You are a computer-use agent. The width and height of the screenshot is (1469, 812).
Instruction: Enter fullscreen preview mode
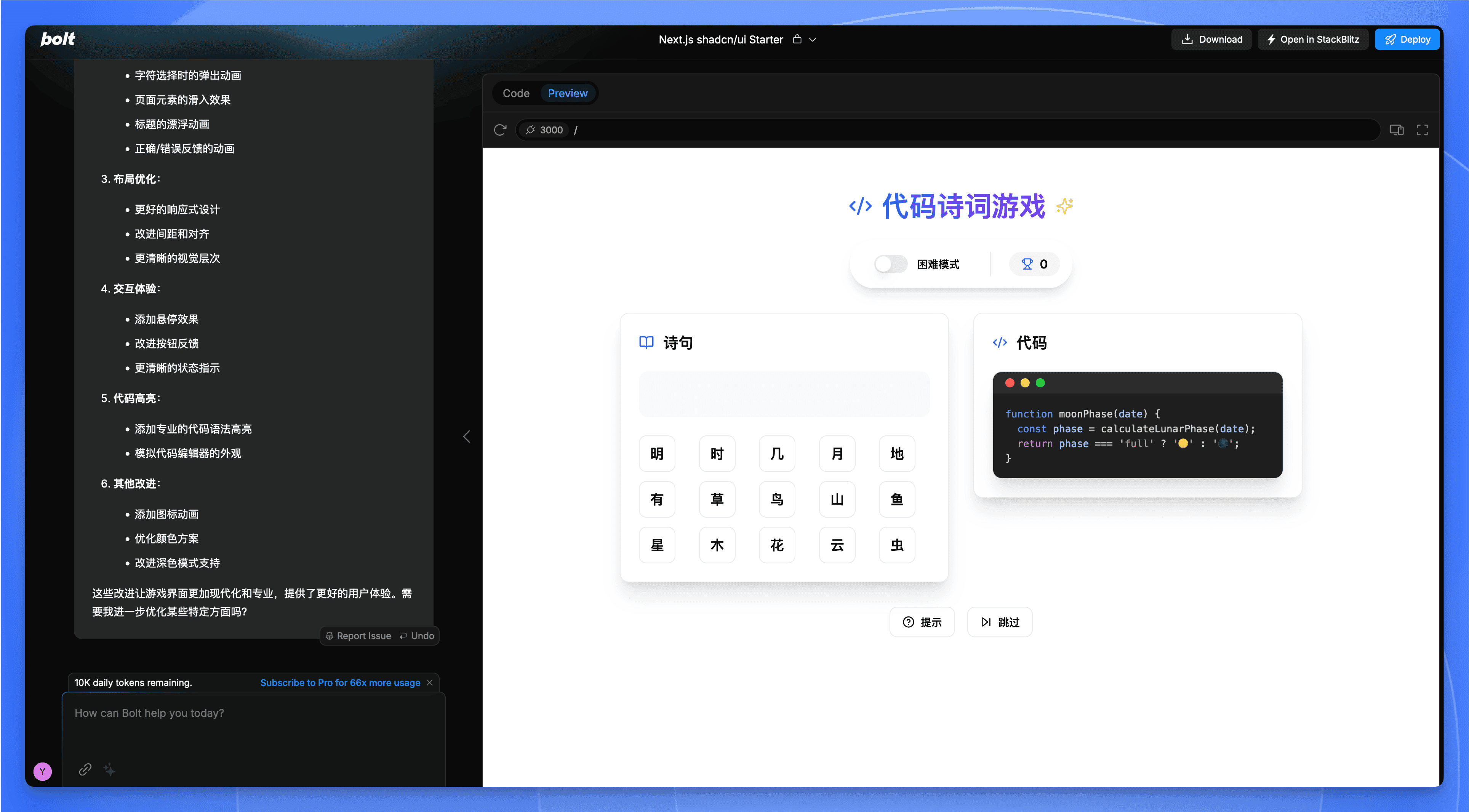click(1422, 130)
